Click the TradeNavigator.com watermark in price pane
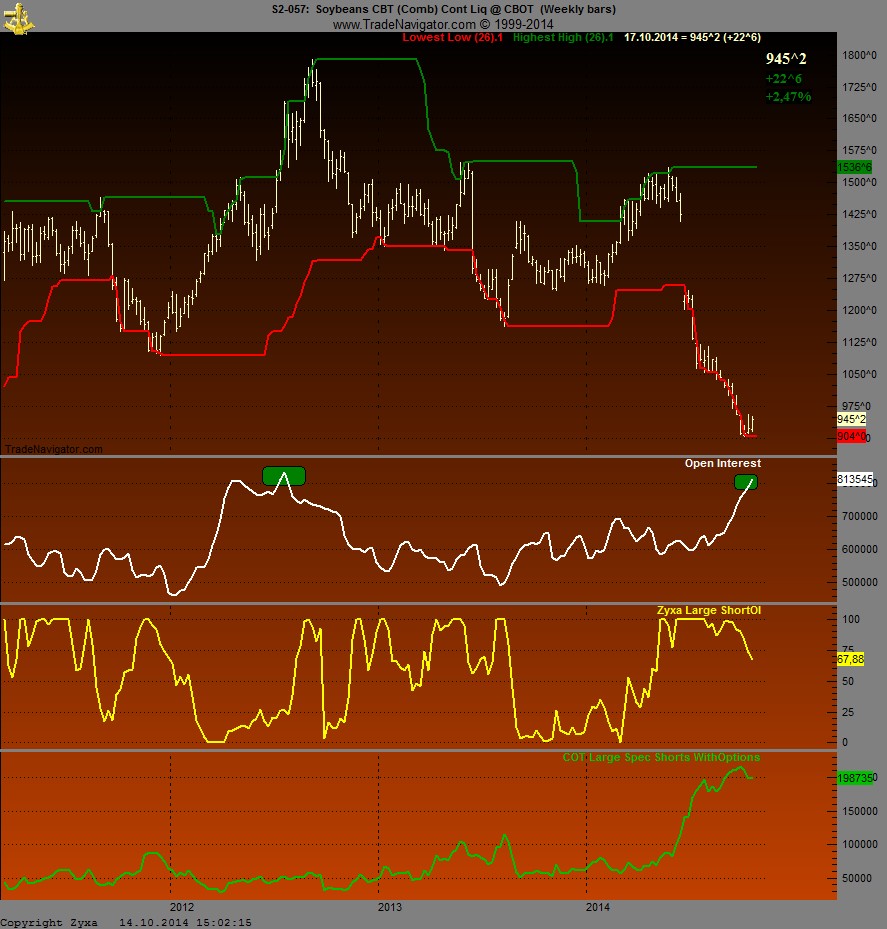 53,449
